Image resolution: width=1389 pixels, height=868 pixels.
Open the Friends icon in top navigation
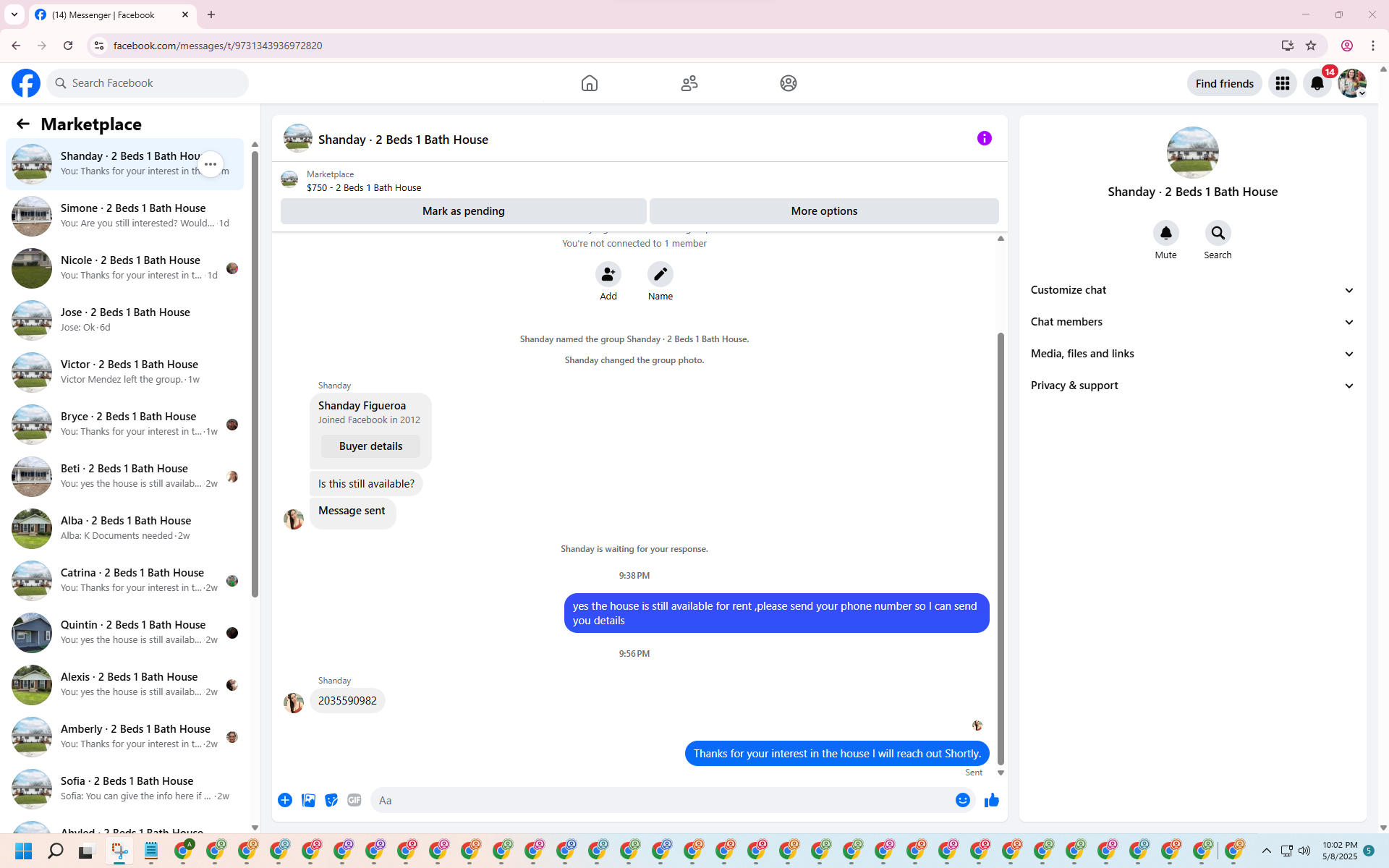(x=689, y=83)
